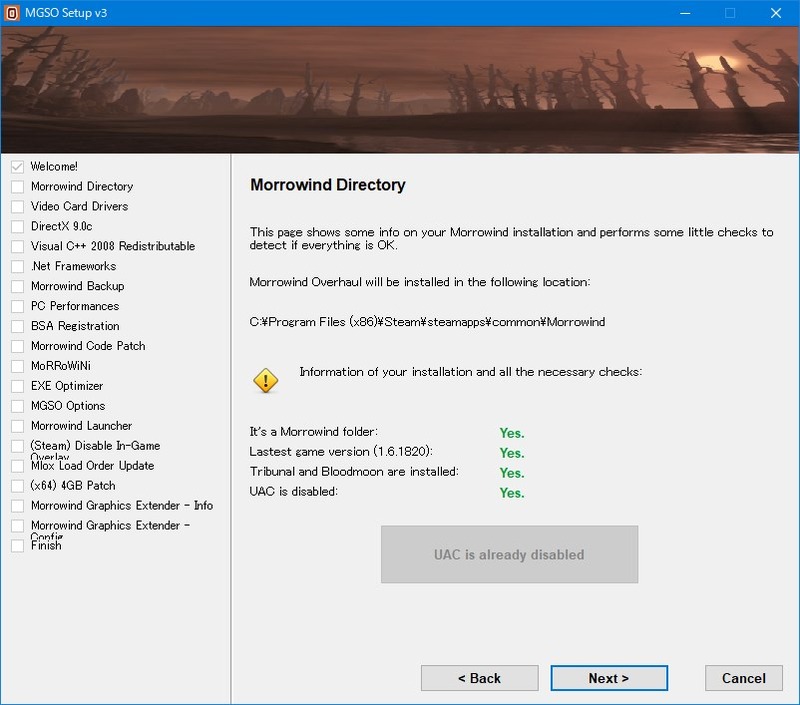Viewport: 800px width, 705px height.
Task: Toggle (Steam) Disable In-Game Overlay checkbox
Action: coord(17,446)
